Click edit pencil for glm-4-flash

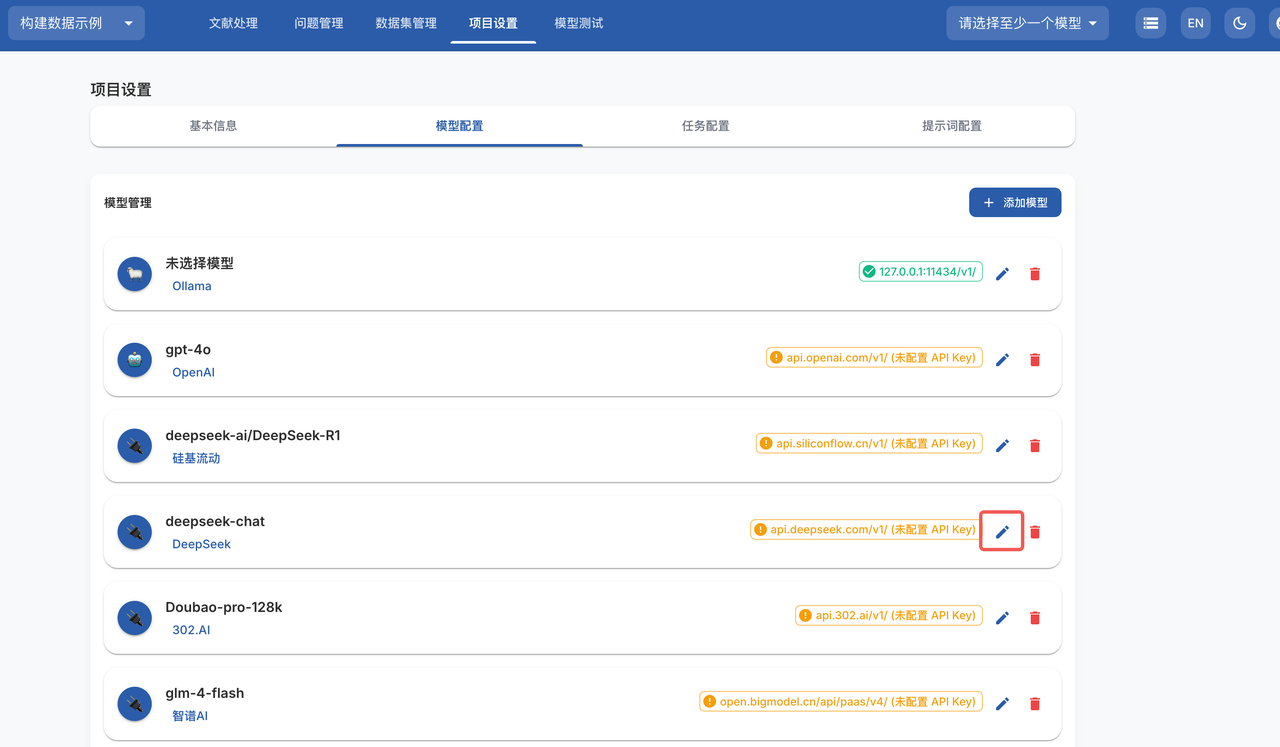point(1002,703)
